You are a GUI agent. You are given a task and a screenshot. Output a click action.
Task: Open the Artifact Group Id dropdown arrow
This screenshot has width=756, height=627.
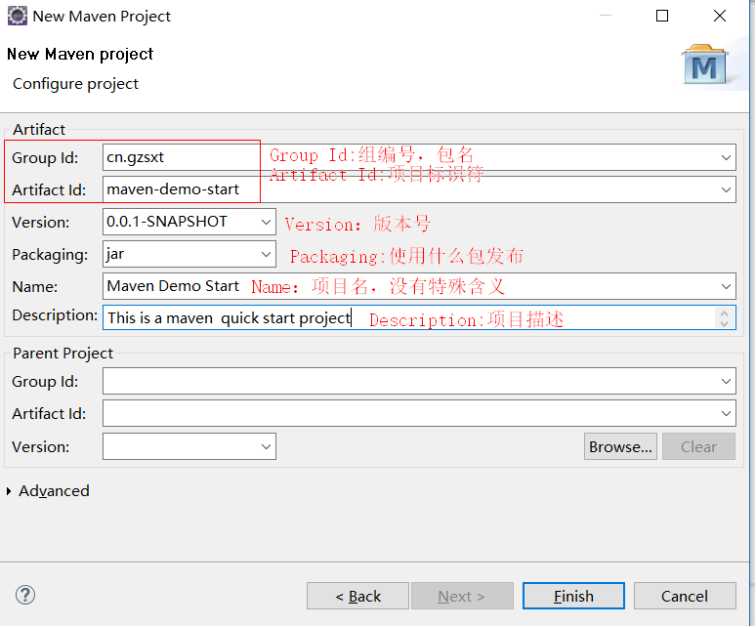click(x=726, y=158)
